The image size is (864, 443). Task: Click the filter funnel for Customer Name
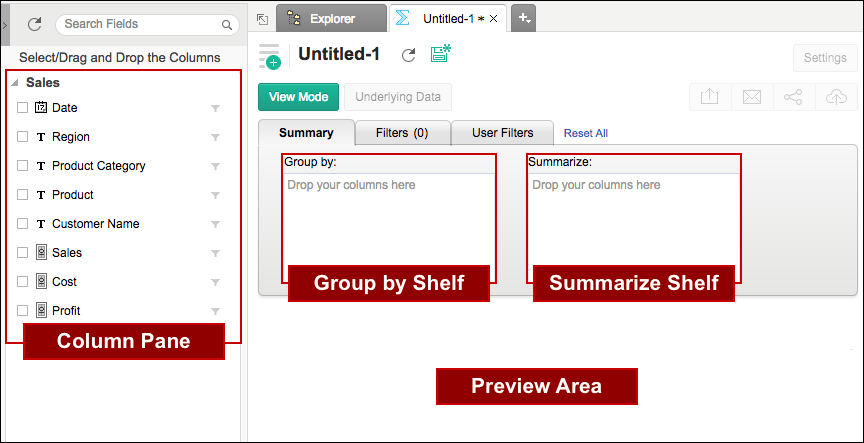click(x=215, y=224)
